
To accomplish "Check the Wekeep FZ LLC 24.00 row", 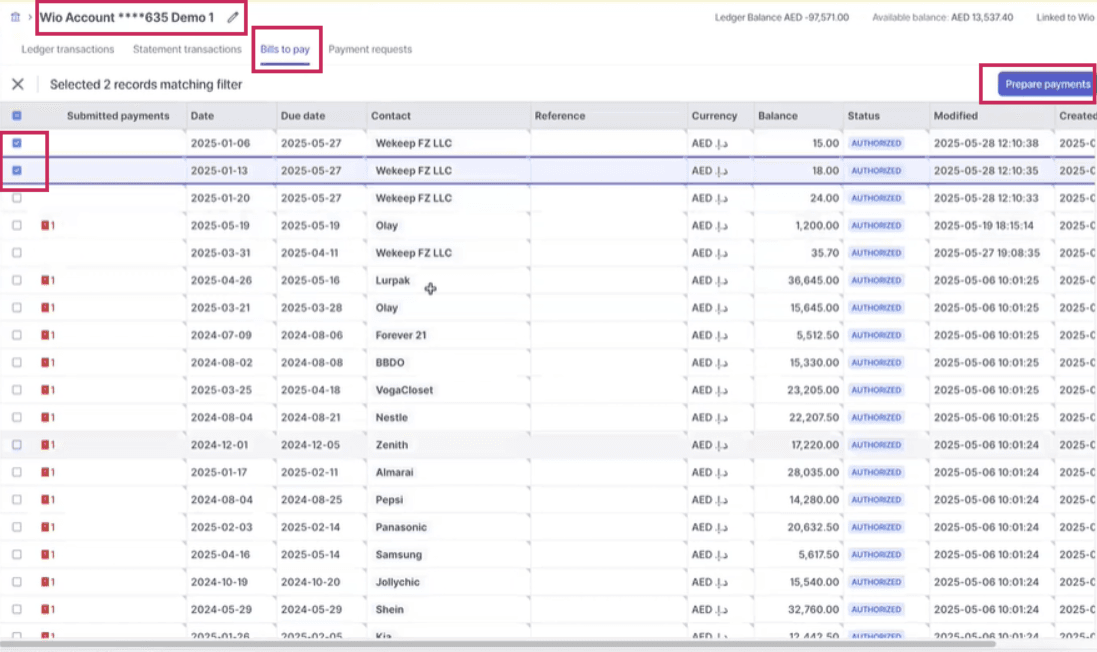I will tap(17, 198).
